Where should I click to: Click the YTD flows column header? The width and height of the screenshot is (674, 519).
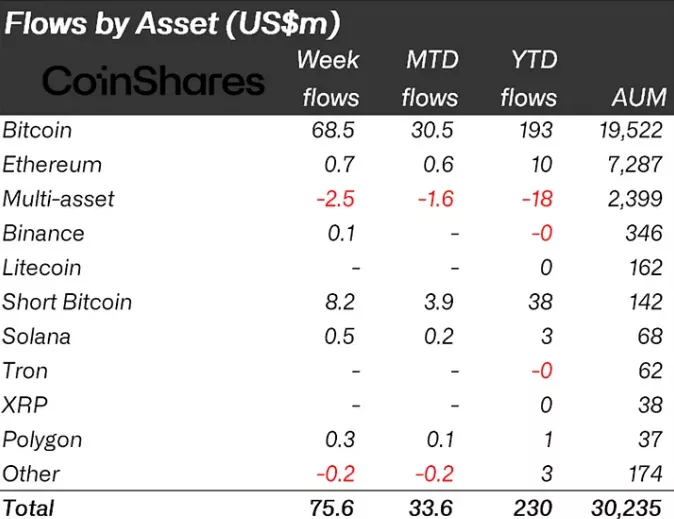tap(529, 78)
